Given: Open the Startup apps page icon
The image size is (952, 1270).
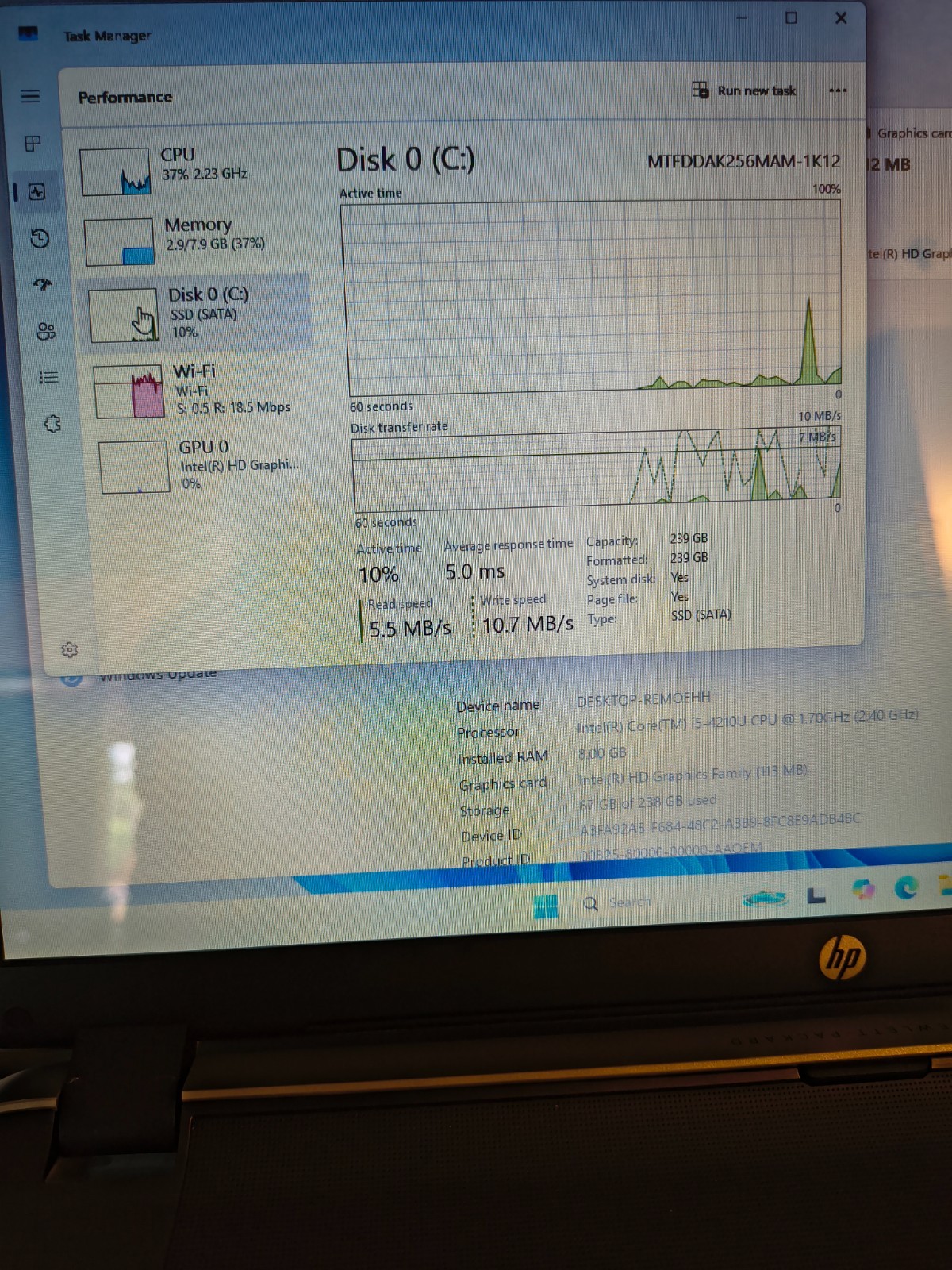Looking at the screenshot, I should [x=43, y=284].
